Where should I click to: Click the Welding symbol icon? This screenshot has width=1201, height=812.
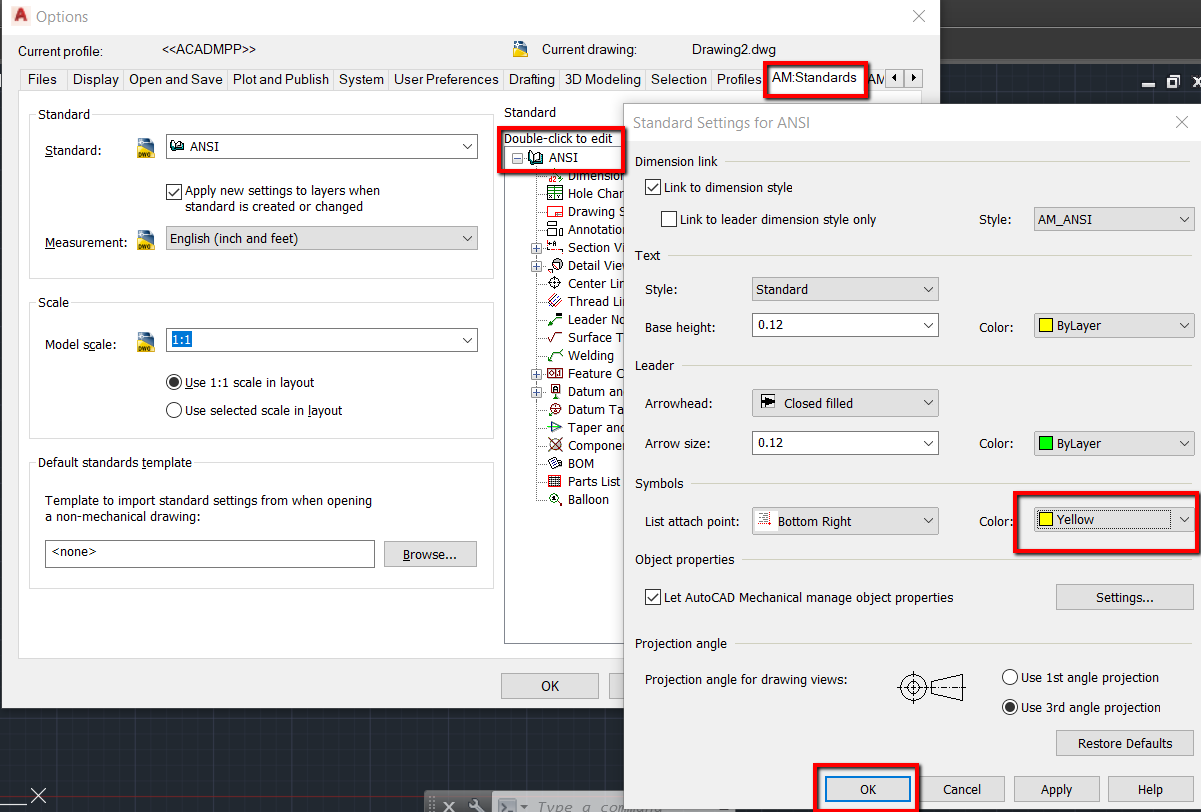click(556, 355)
